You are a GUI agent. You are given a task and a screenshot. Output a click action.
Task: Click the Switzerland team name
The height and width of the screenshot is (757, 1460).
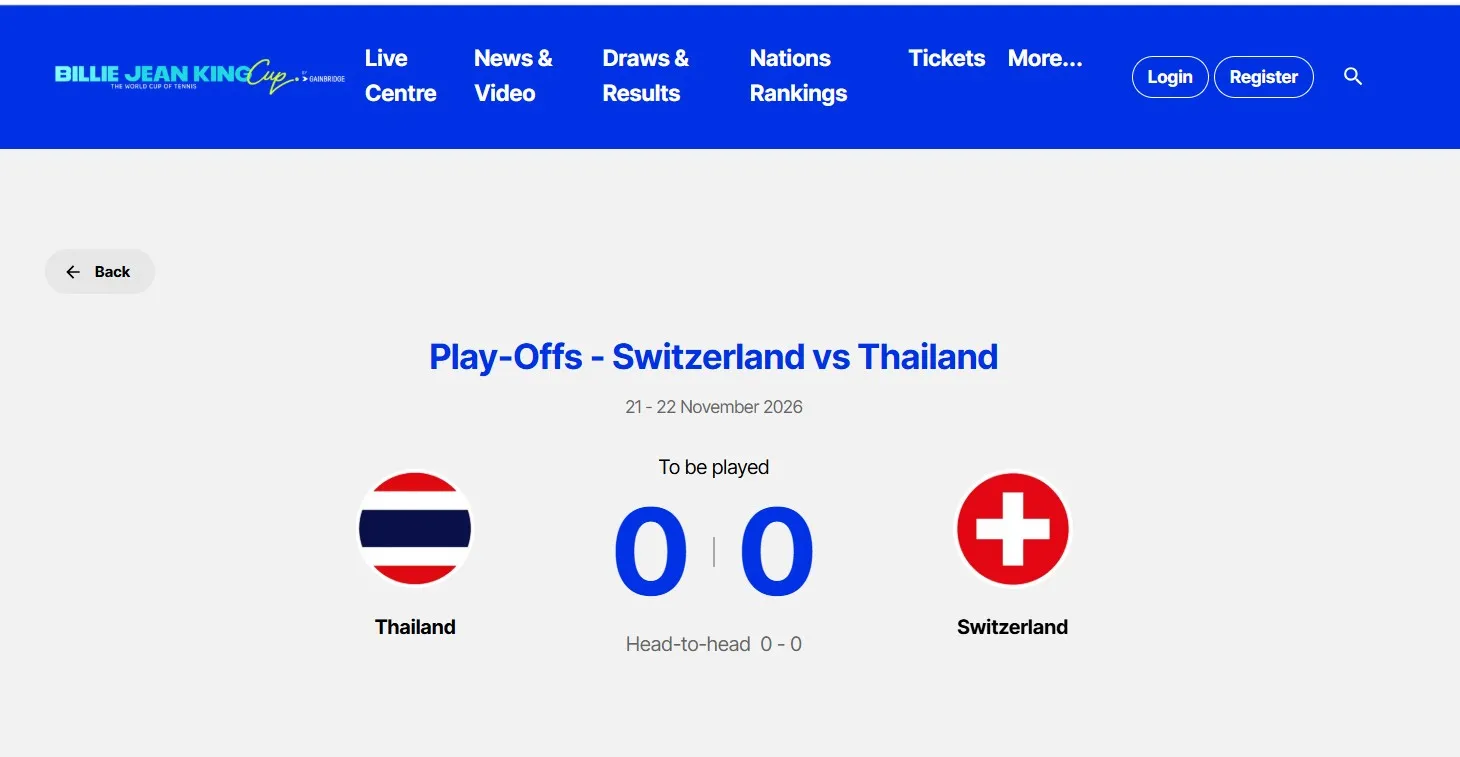coord(1013,627)
